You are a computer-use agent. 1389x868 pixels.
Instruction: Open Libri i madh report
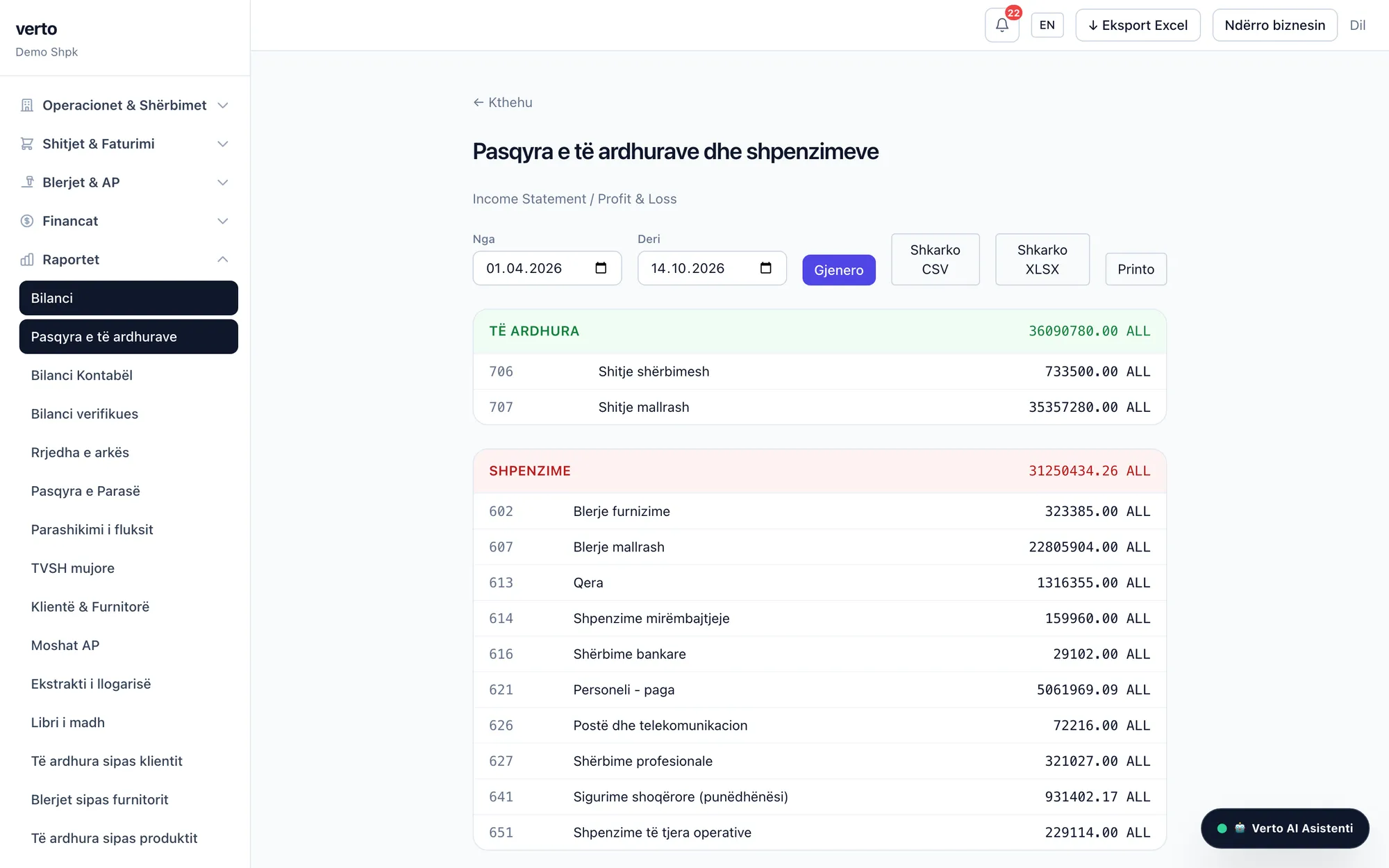coord(128,722)
